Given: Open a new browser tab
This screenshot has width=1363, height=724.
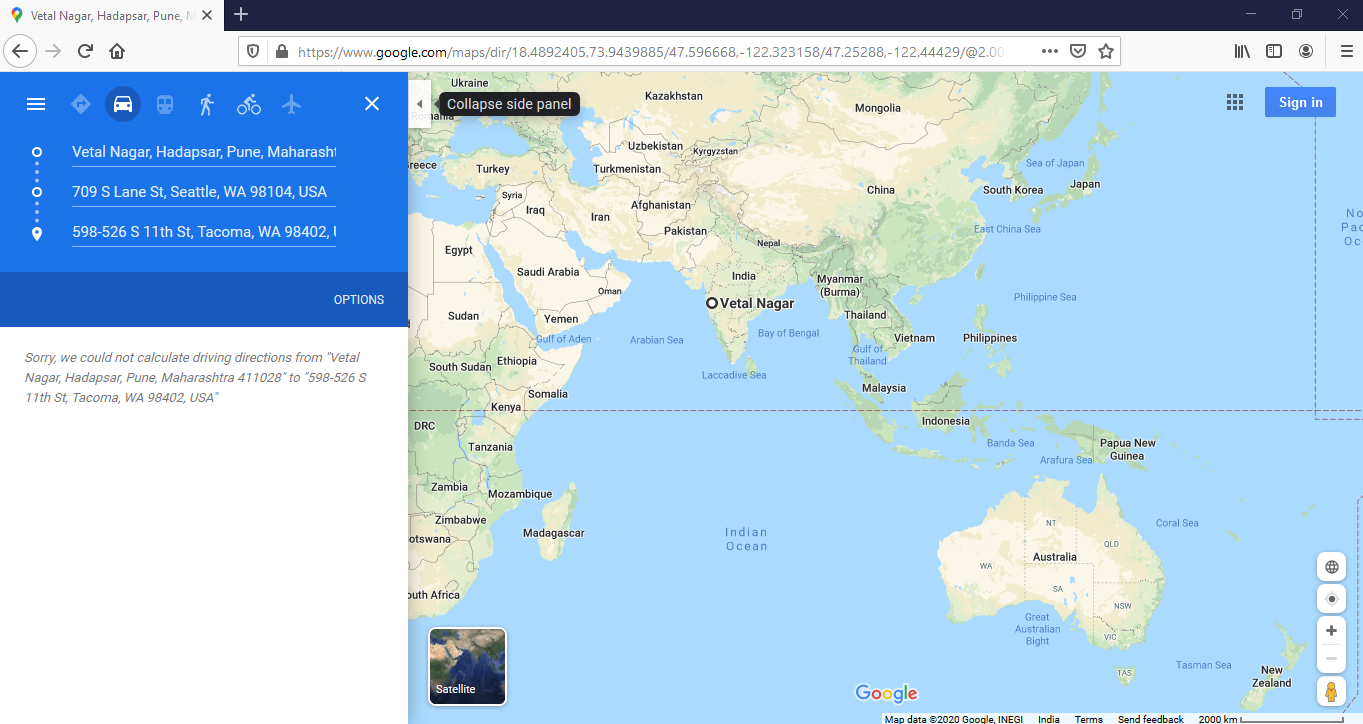Looking at the screenshot, I should tap(241, 14).
